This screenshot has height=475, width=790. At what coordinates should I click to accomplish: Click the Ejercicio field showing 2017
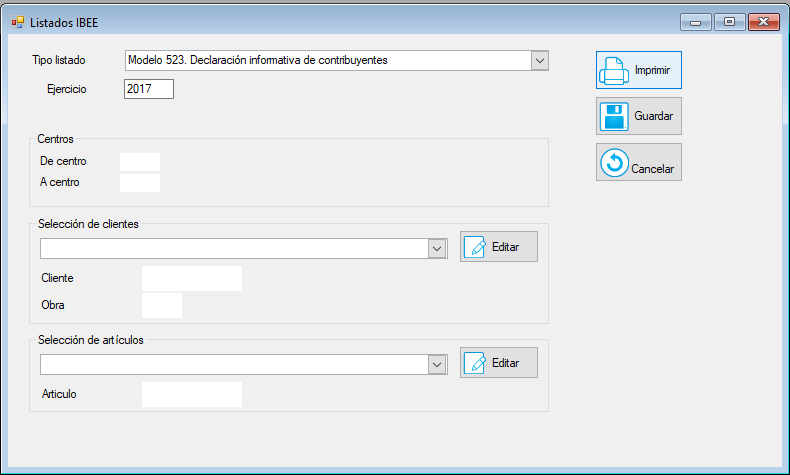pos(149,89)
